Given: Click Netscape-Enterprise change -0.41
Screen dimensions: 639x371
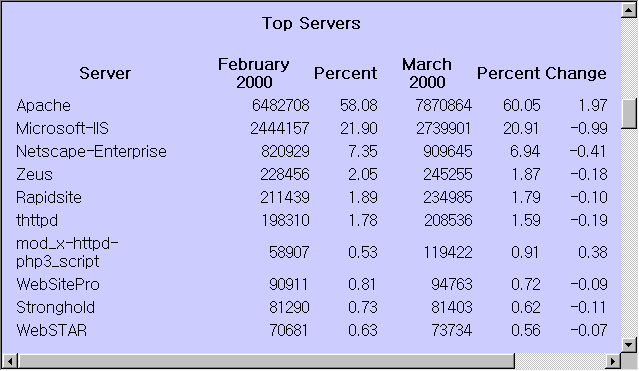Looking at the screenshot, I should 588,152.
